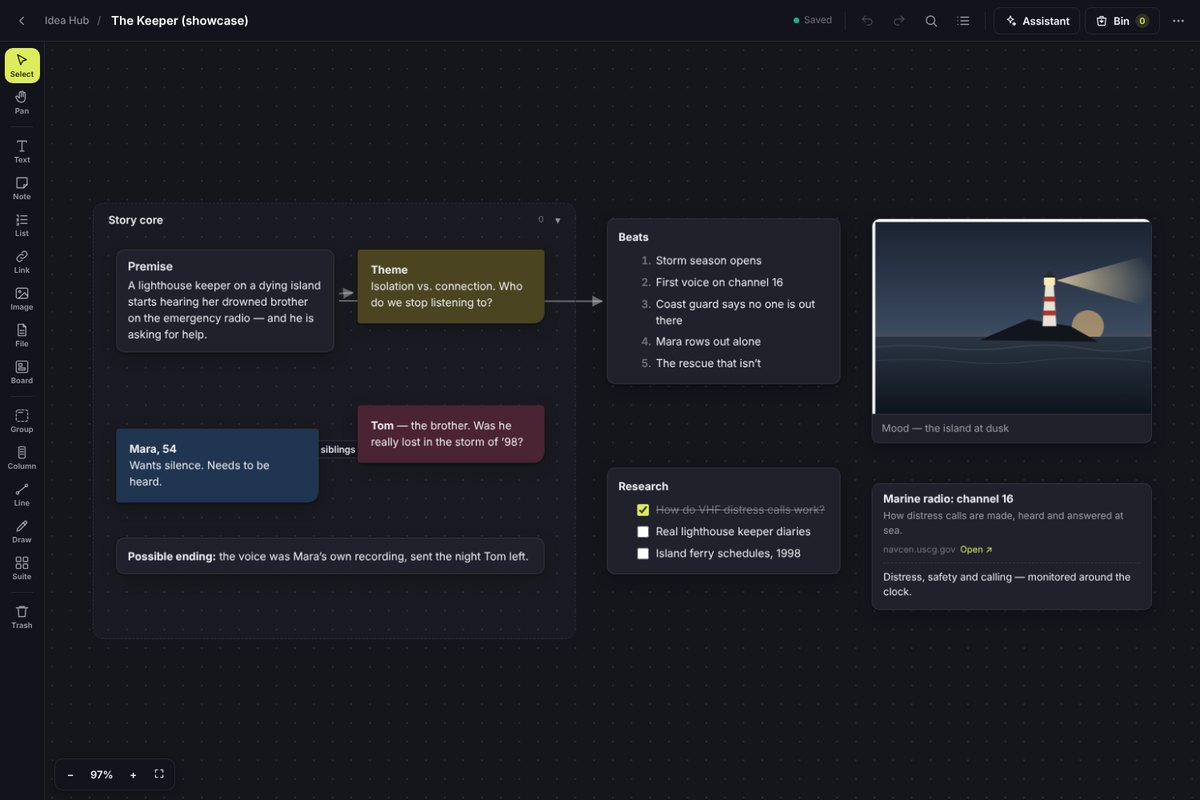Screen dimensions: 1200x800
Task: Open the search magnifier icon
Action: (931, 20)
